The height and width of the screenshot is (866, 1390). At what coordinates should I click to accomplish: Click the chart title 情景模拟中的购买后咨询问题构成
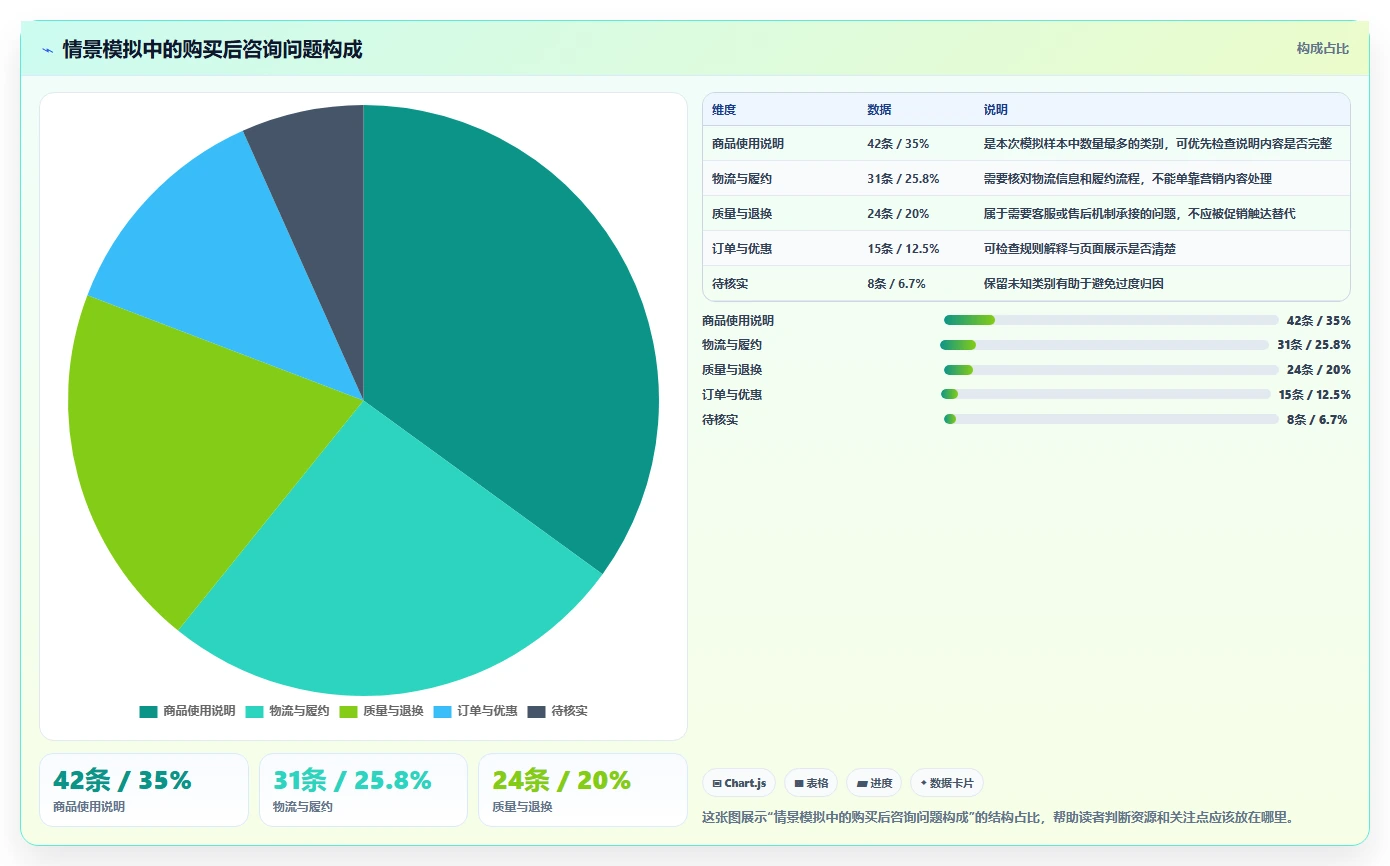click(212, 49)
